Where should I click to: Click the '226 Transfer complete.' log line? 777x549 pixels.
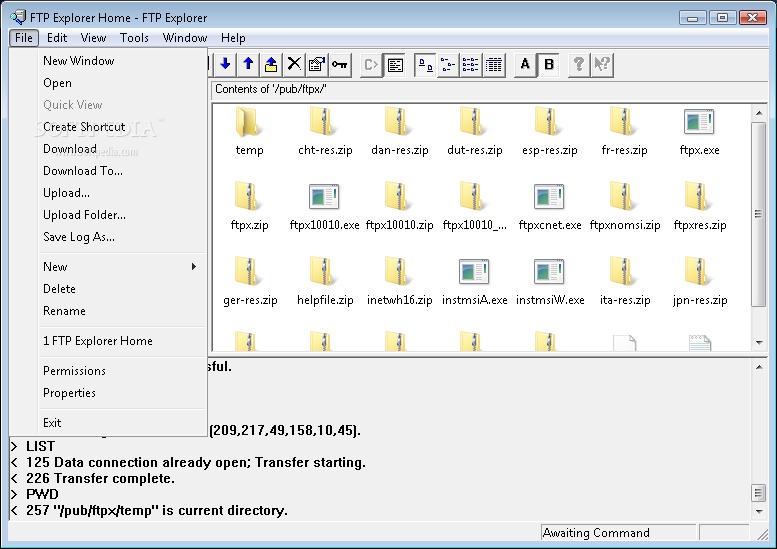(x=100, y=479)
